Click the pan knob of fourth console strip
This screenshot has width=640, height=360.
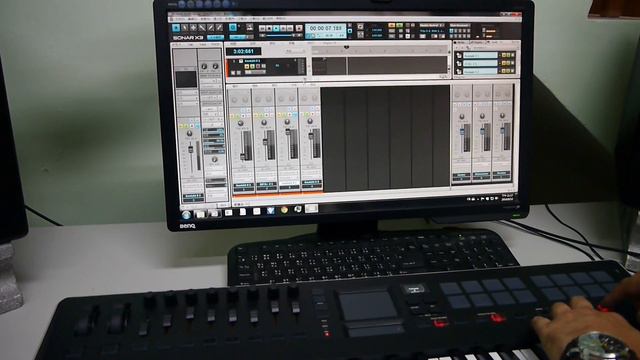(310, 121)
